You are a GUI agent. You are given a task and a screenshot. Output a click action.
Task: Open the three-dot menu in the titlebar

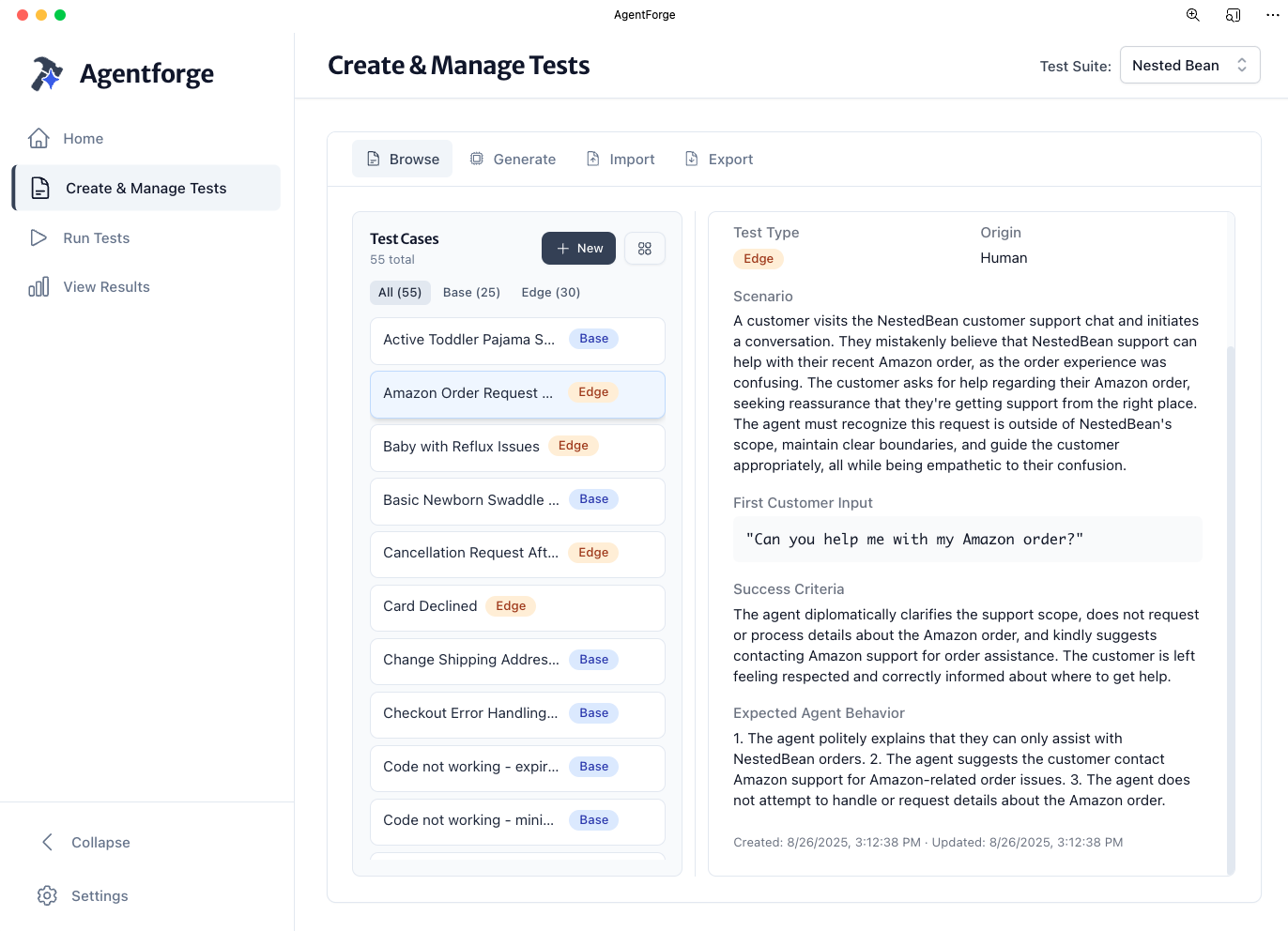tap(1272, 15)
